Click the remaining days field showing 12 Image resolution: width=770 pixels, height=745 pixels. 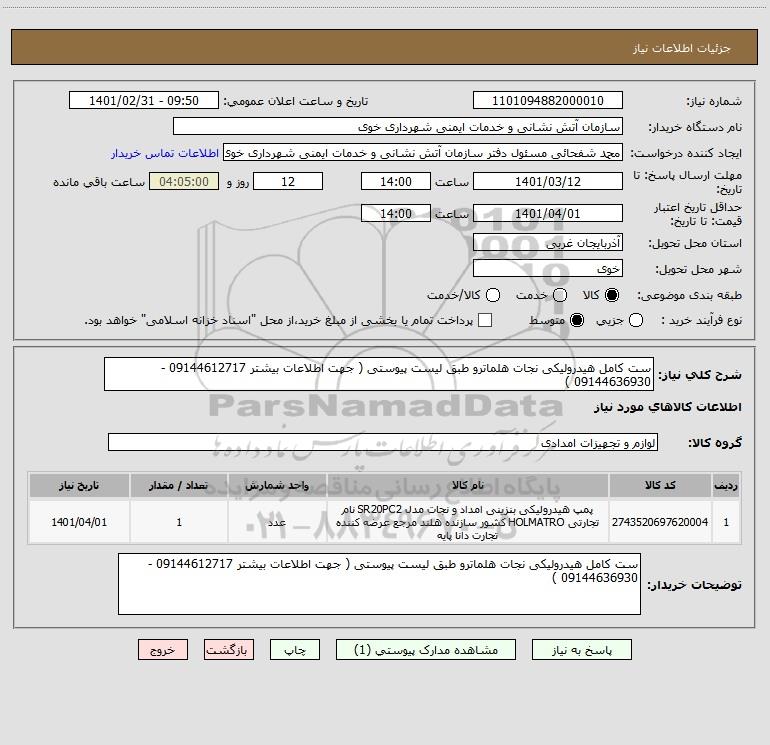click(288, 181)
